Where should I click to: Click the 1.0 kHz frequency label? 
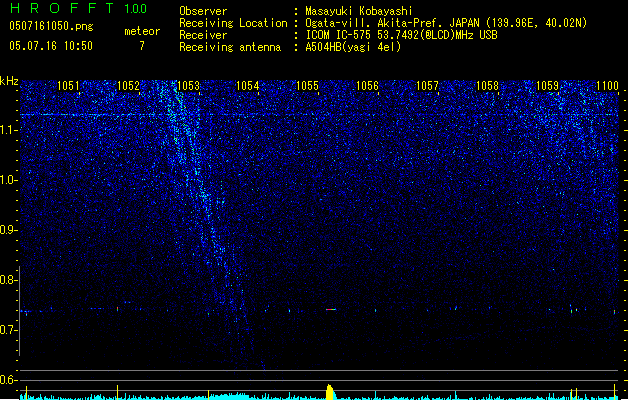(x=8, y=180)
